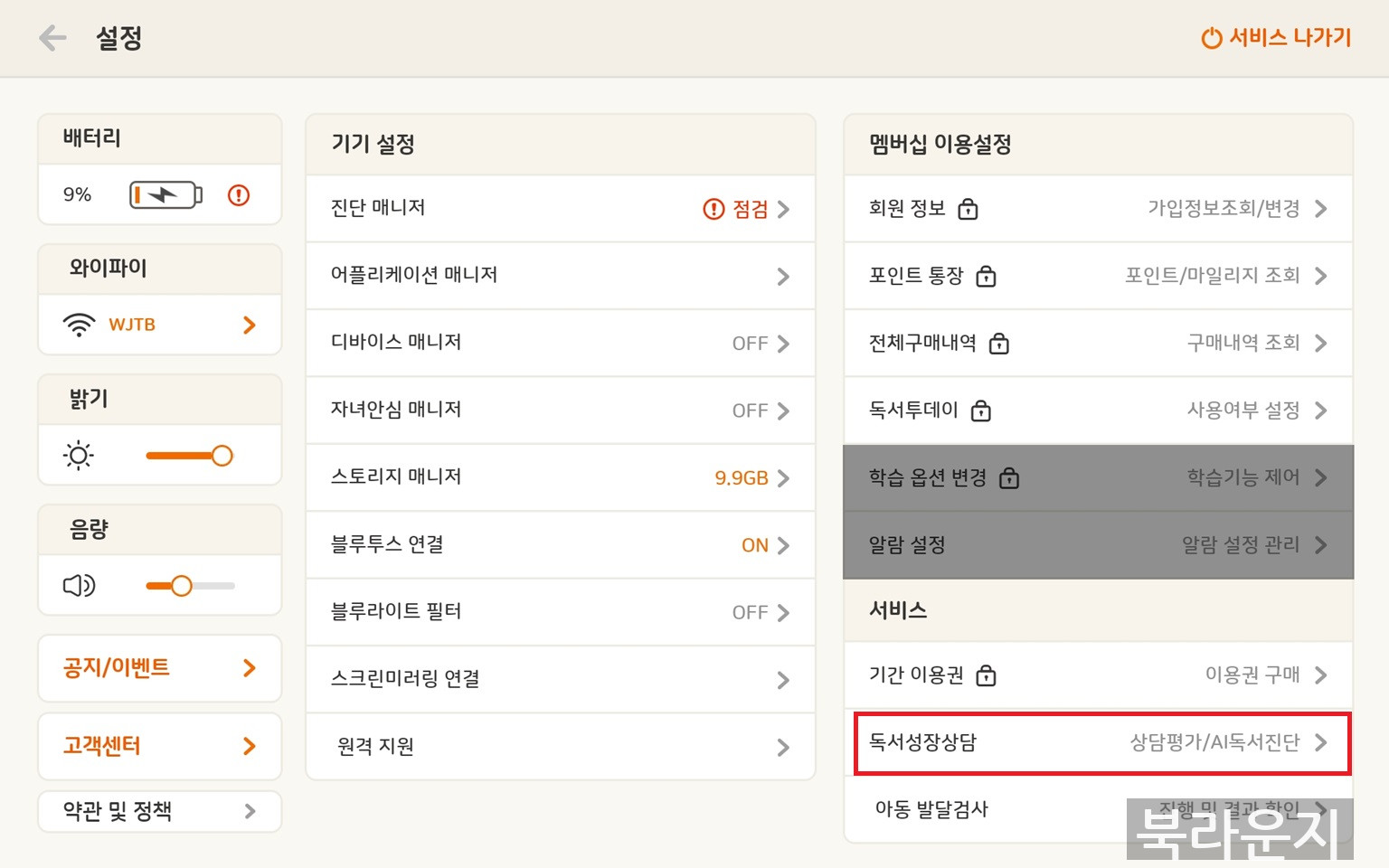
Task: Open the 공지/이벤트 menu
Action: (159, 668)
